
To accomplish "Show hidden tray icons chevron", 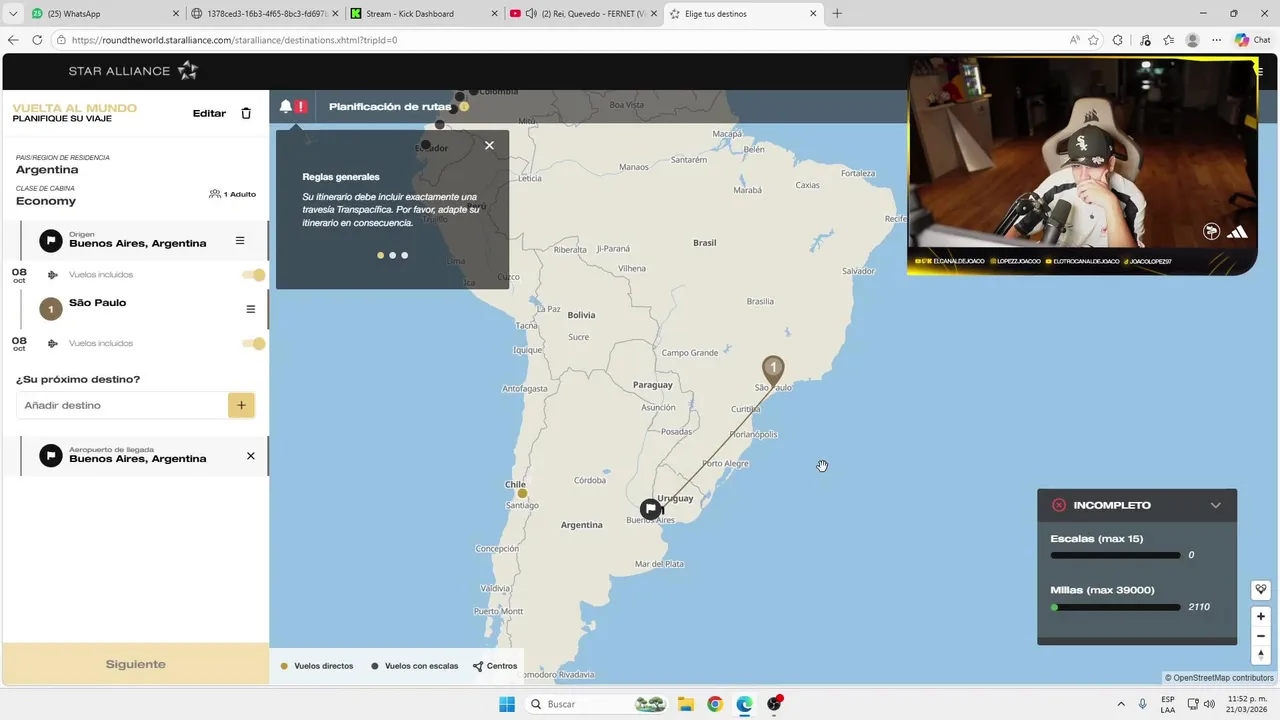I will (1120, 704).
